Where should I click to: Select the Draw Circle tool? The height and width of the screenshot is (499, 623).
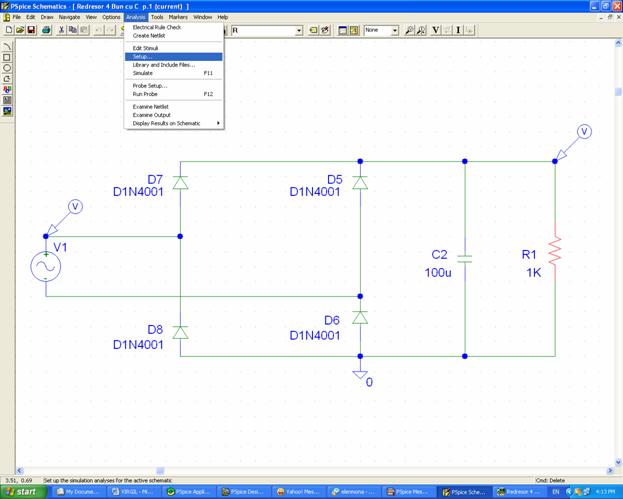[x=7, y=68]
